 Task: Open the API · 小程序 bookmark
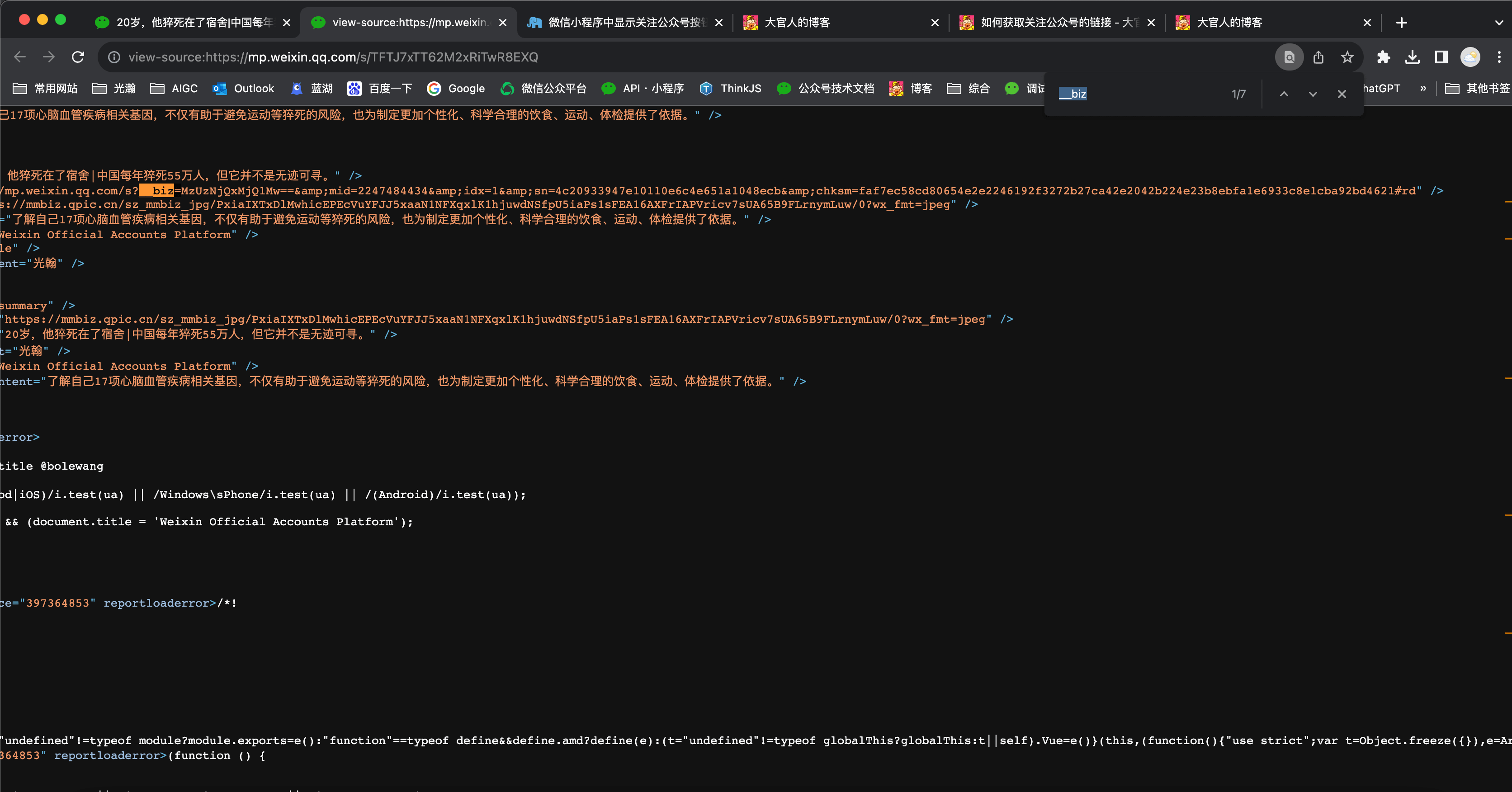643,89
